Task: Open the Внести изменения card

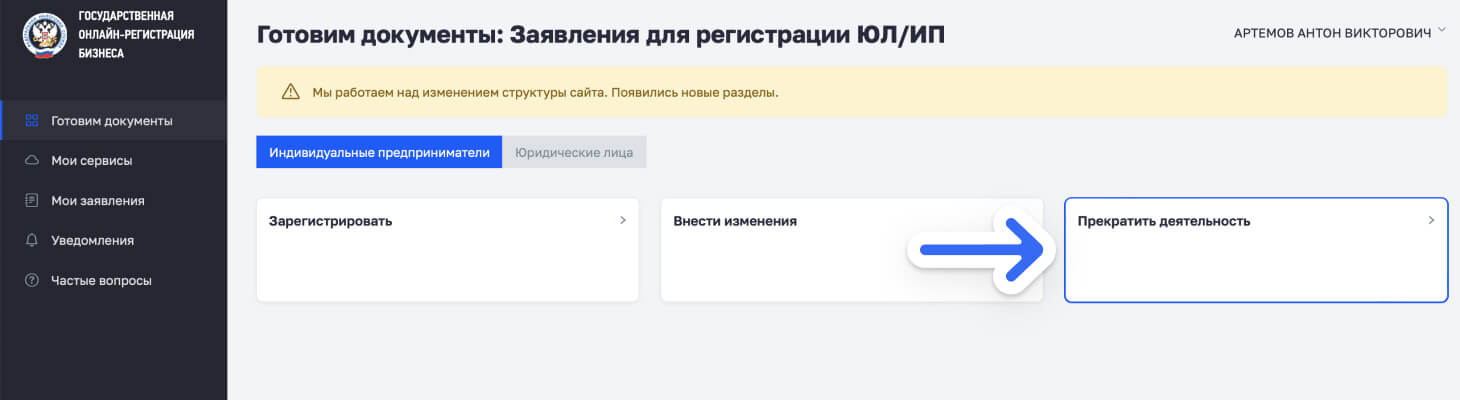Action: [x=851, y=249]
